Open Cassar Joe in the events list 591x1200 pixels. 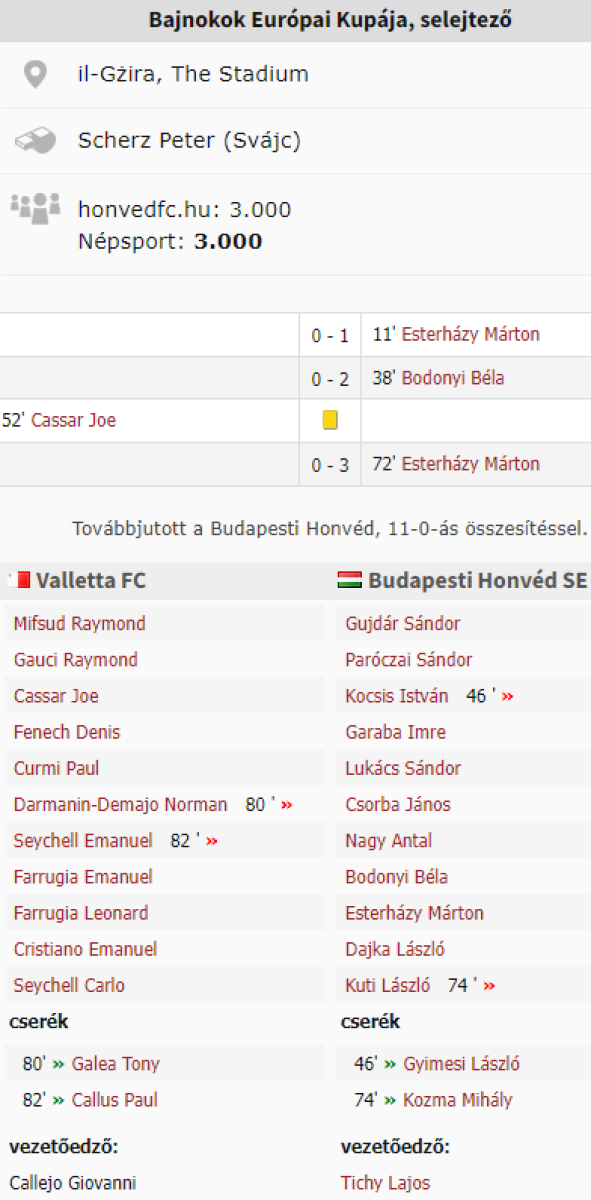tap(74, 421)
